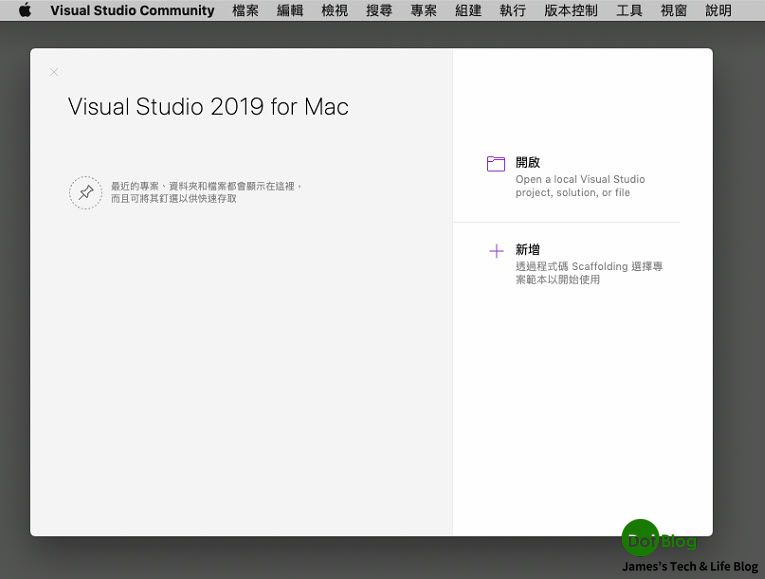Click the 開啟 heading
Screen dimensions: 765x579
point(527,162)
